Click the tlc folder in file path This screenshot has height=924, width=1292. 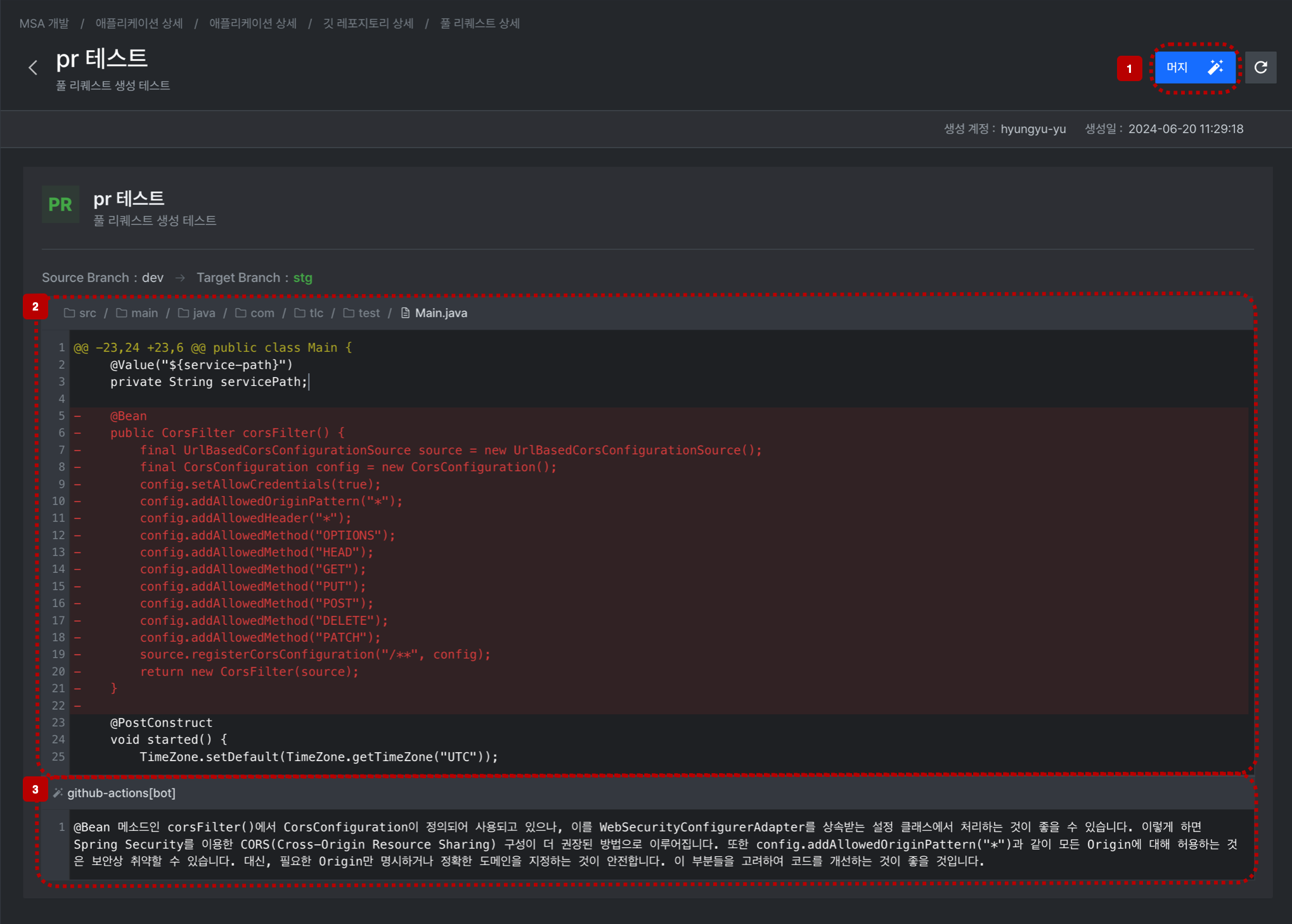309,313
